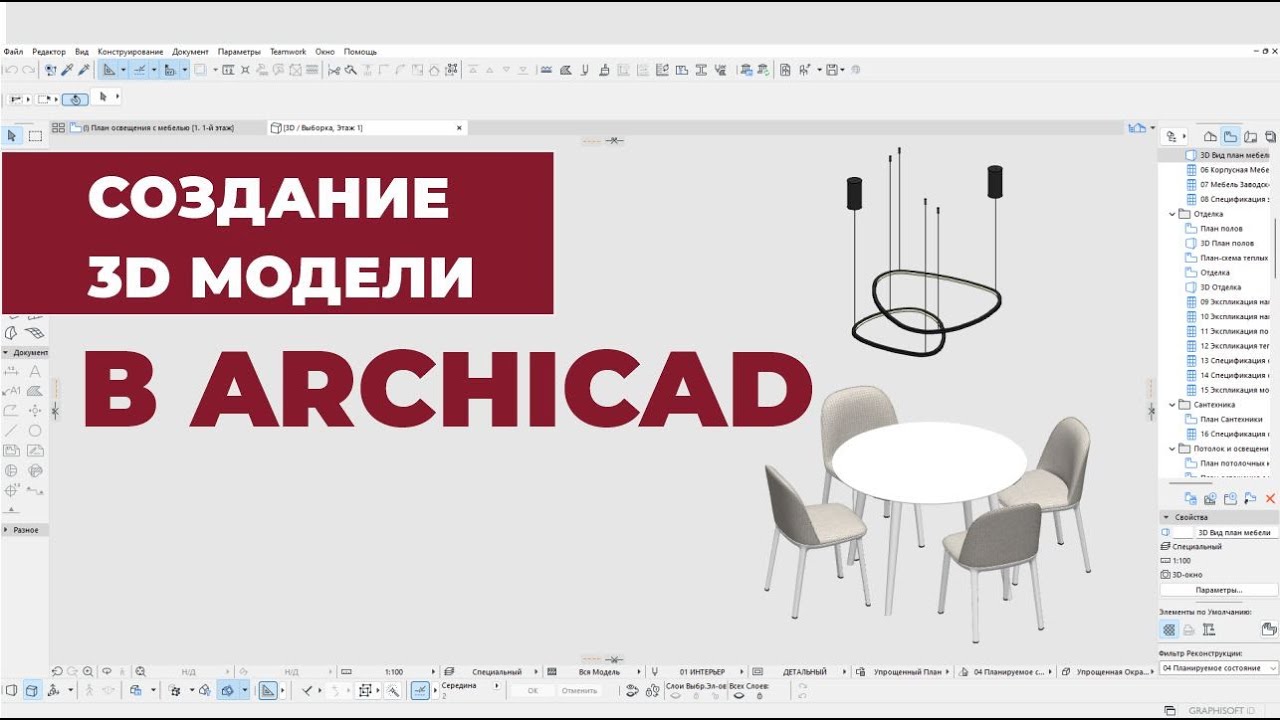Click the zoom in magnifier icon
The height and width of the screenshot is (720, 1280).
(x=88, y=672)
